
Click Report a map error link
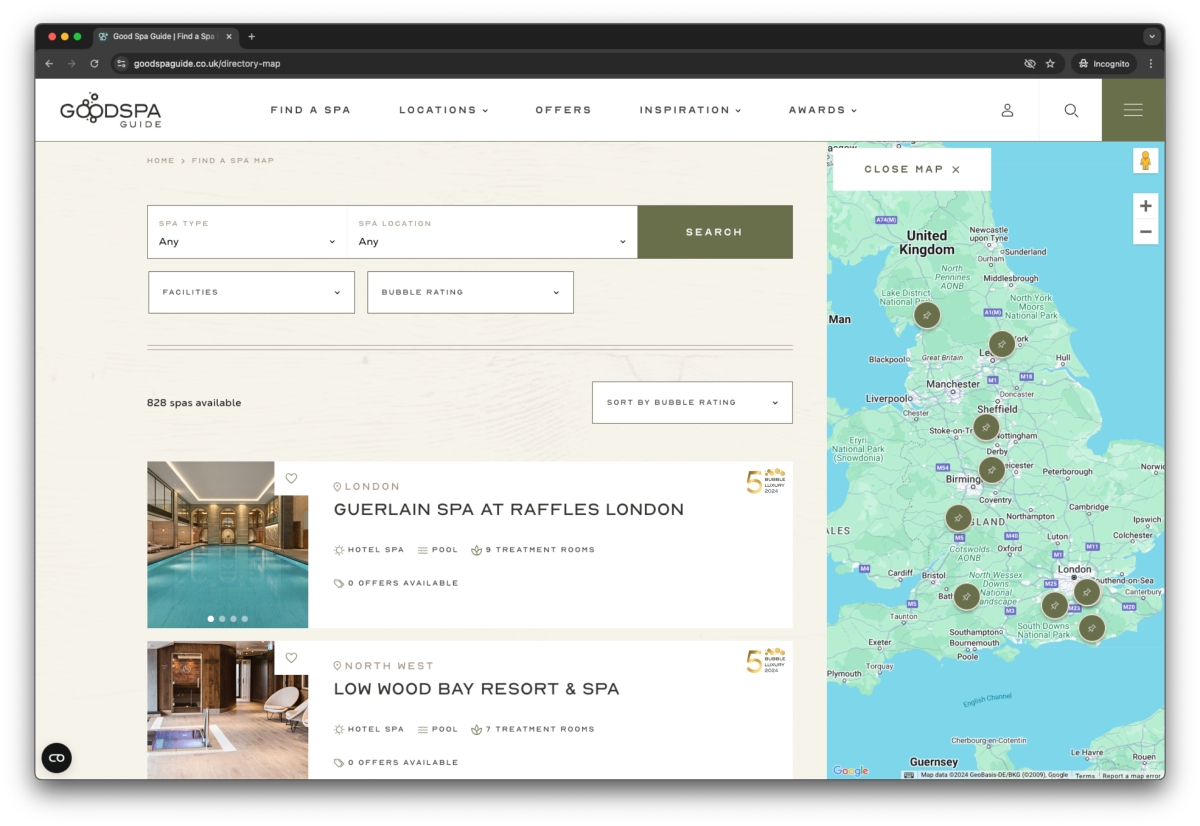(x=1131, y=775)
